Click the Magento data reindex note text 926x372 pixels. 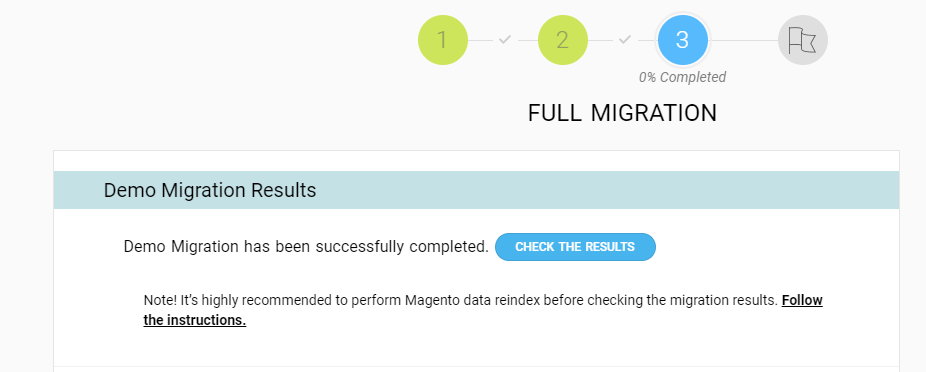[x=461, y=300]
